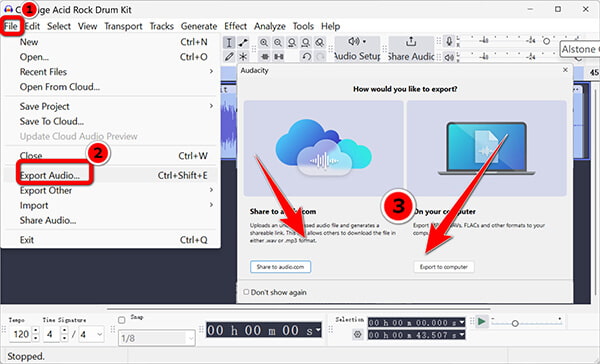Choose New from File menu
The width and height of the screenshot is (600, 364).
pos(111,42)
